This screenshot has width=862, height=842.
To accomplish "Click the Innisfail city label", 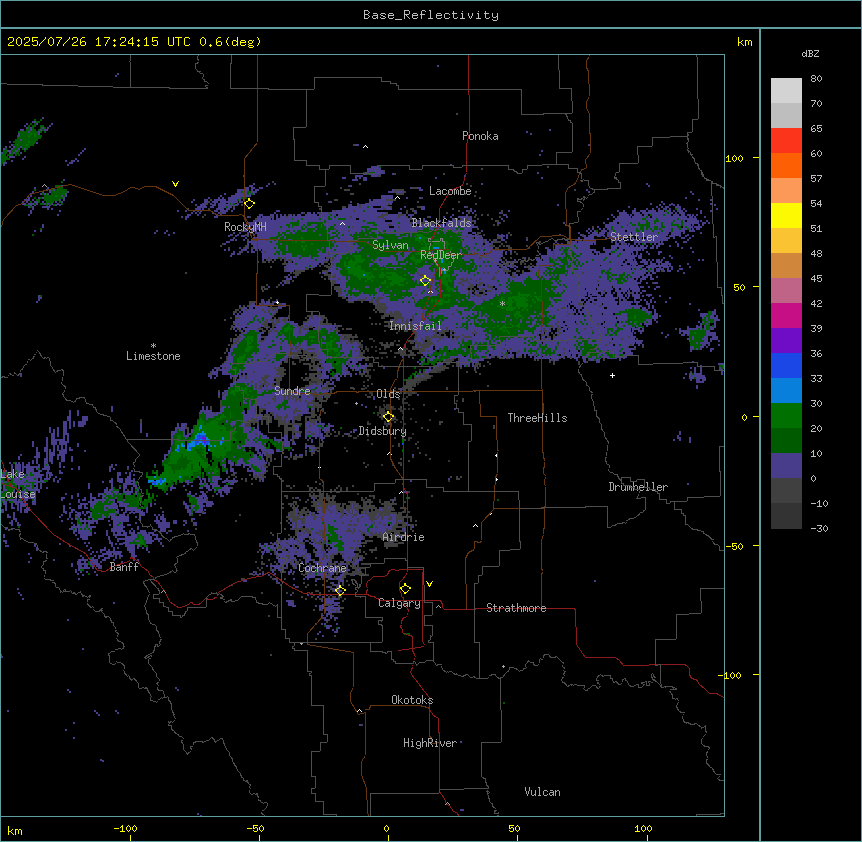I will click(x=415, y=326).
